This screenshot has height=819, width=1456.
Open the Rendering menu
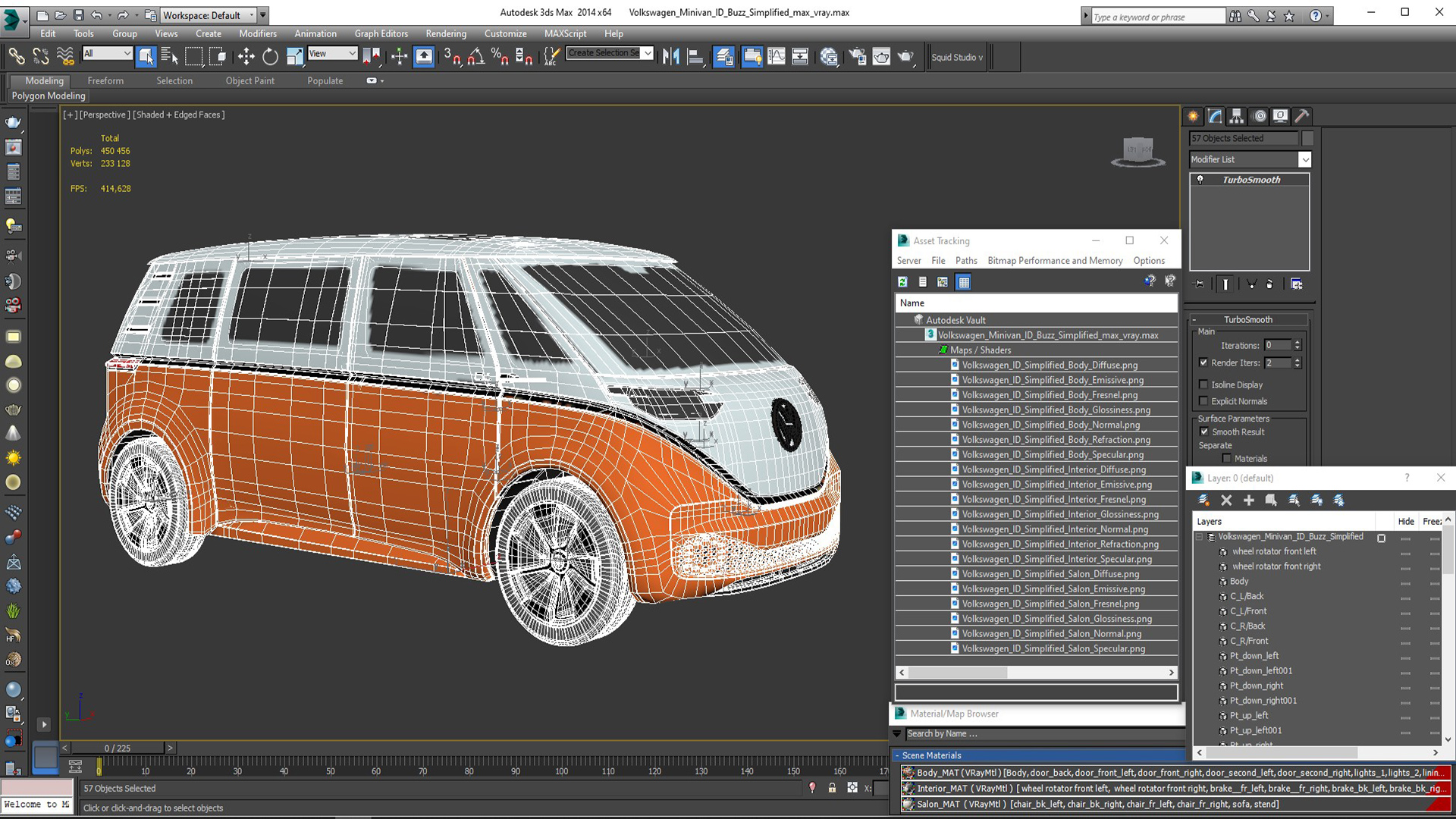tap(446, 33)
